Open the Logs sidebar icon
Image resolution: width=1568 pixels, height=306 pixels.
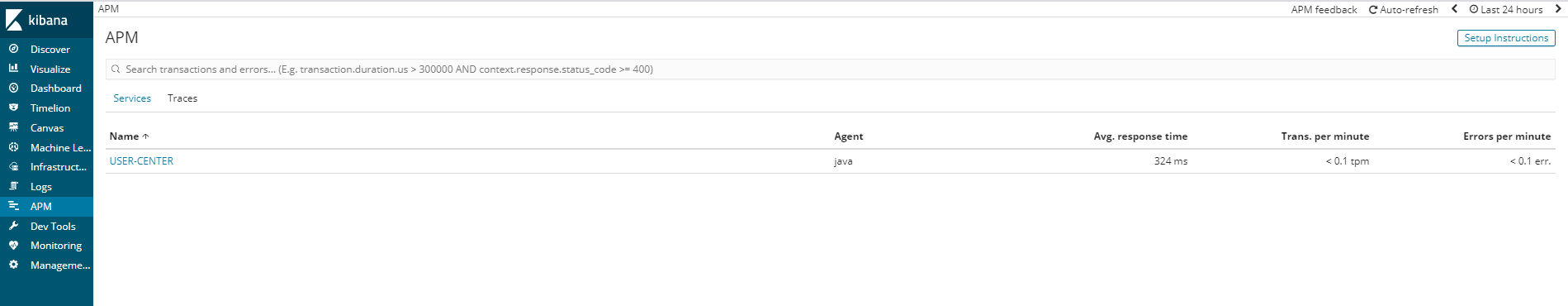(13, 186)
